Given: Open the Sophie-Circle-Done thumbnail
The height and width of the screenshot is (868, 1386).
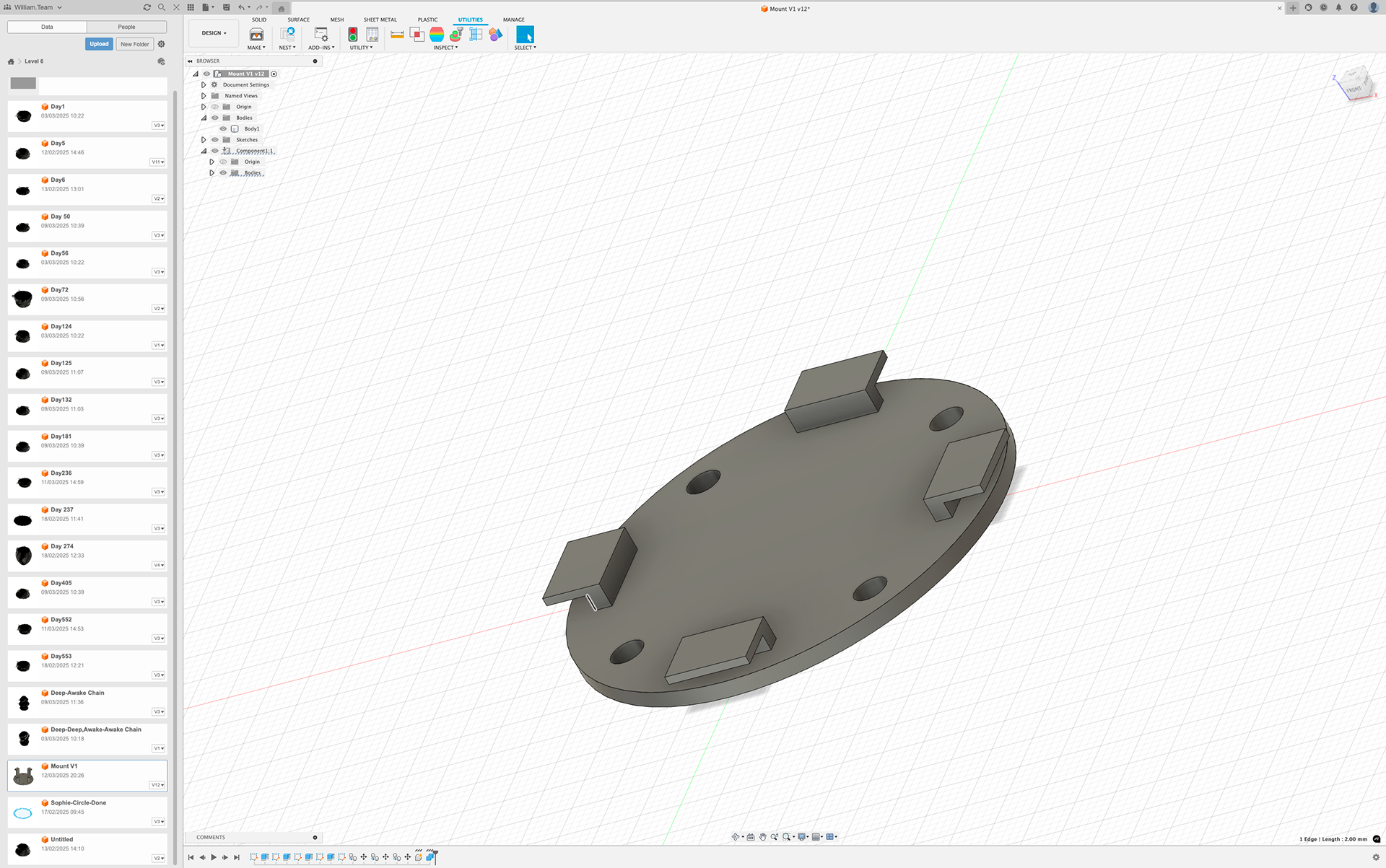Looking at the screenshot, I should (23, 813).
